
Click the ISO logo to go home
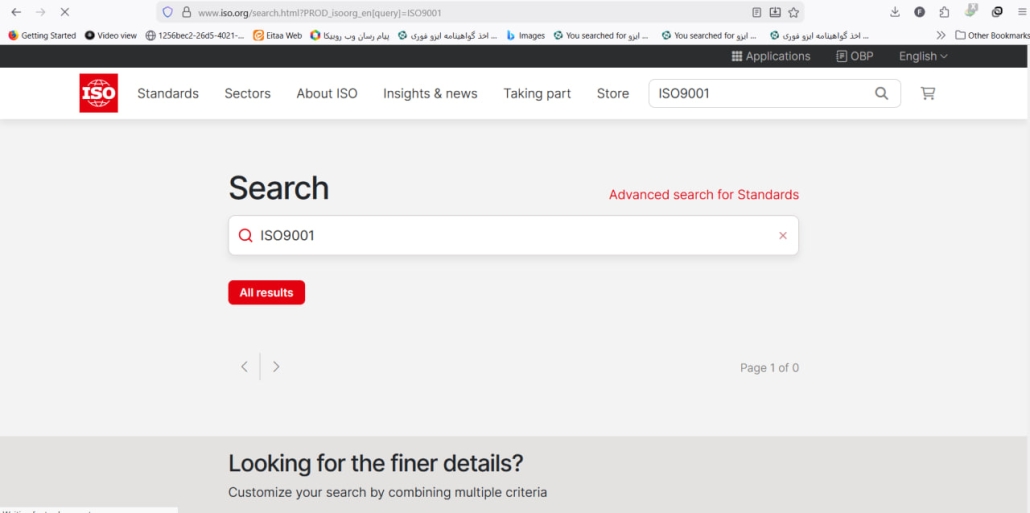98,93
